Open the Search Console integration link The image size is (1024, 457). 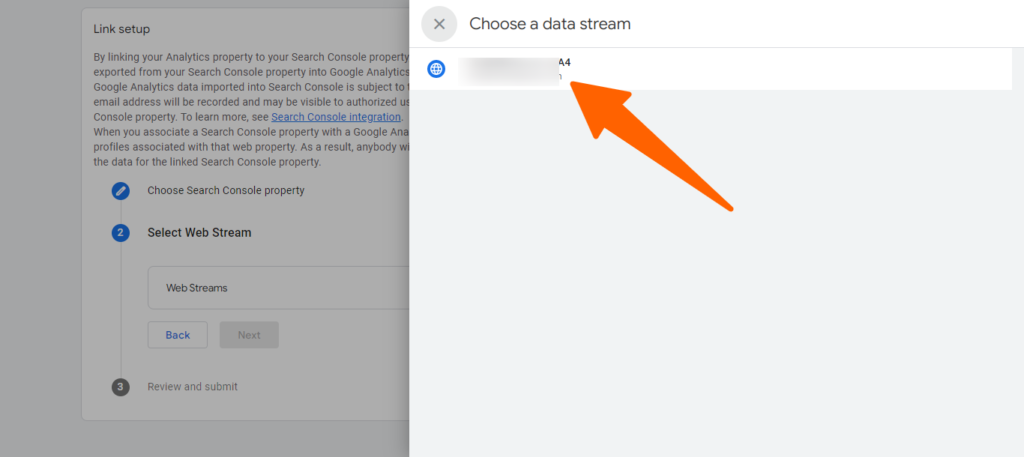click(336, 117)
